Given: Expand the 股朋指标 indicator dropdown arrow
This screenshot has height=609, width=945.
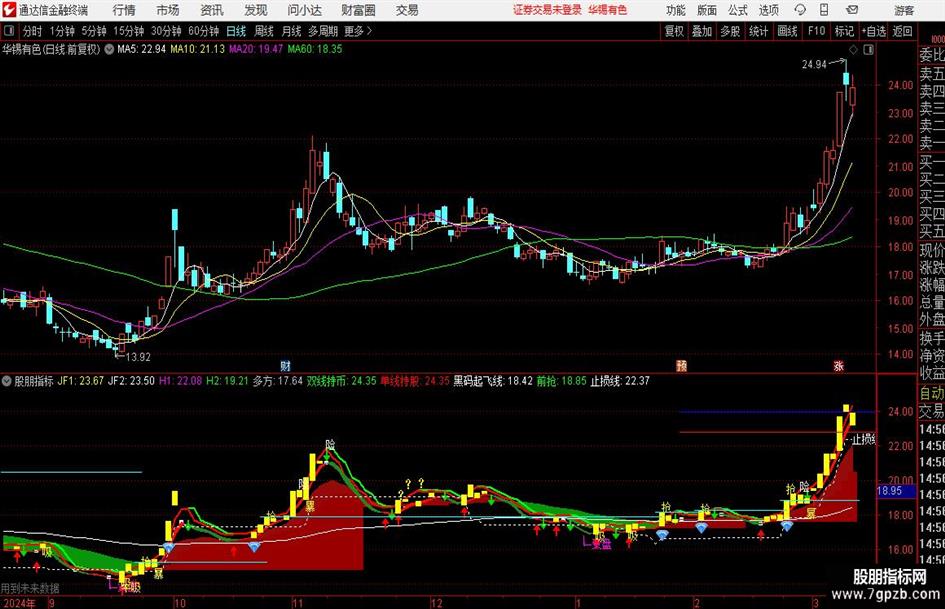Looking at the screenshot, I should point(7,381).
